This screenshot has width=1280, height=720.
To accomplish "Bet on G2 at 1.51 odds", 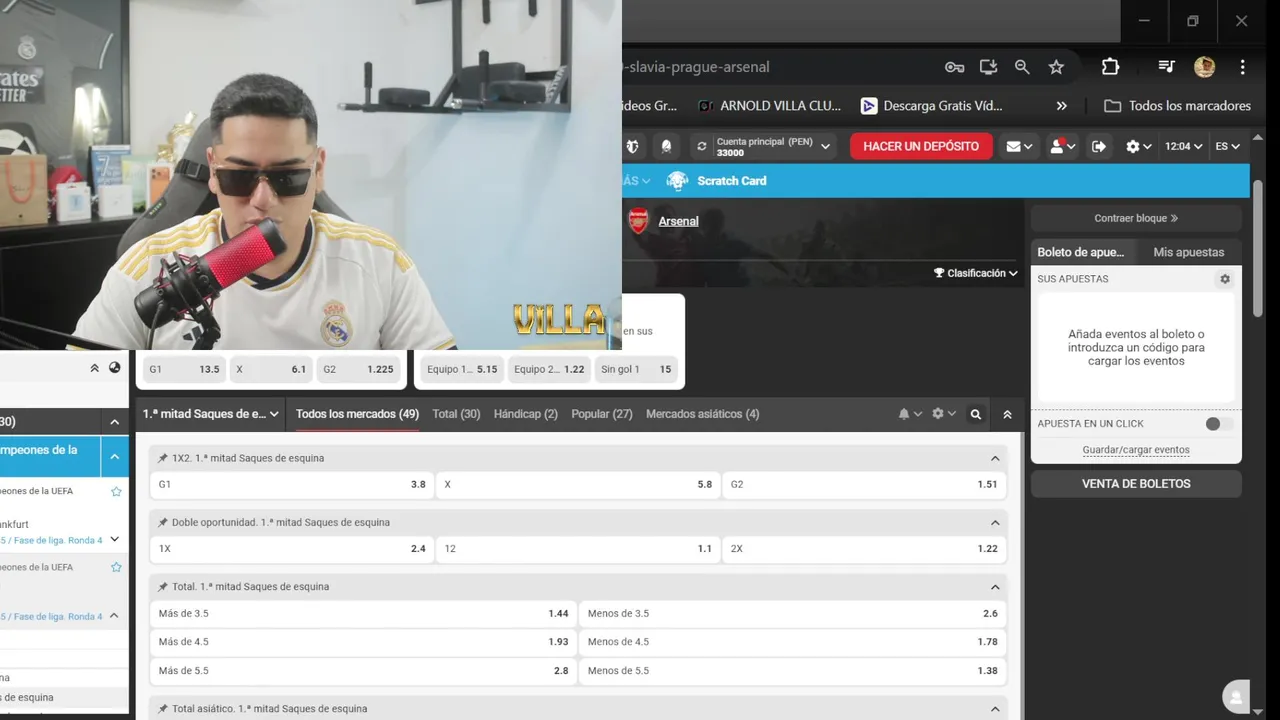I will point(864,484).
